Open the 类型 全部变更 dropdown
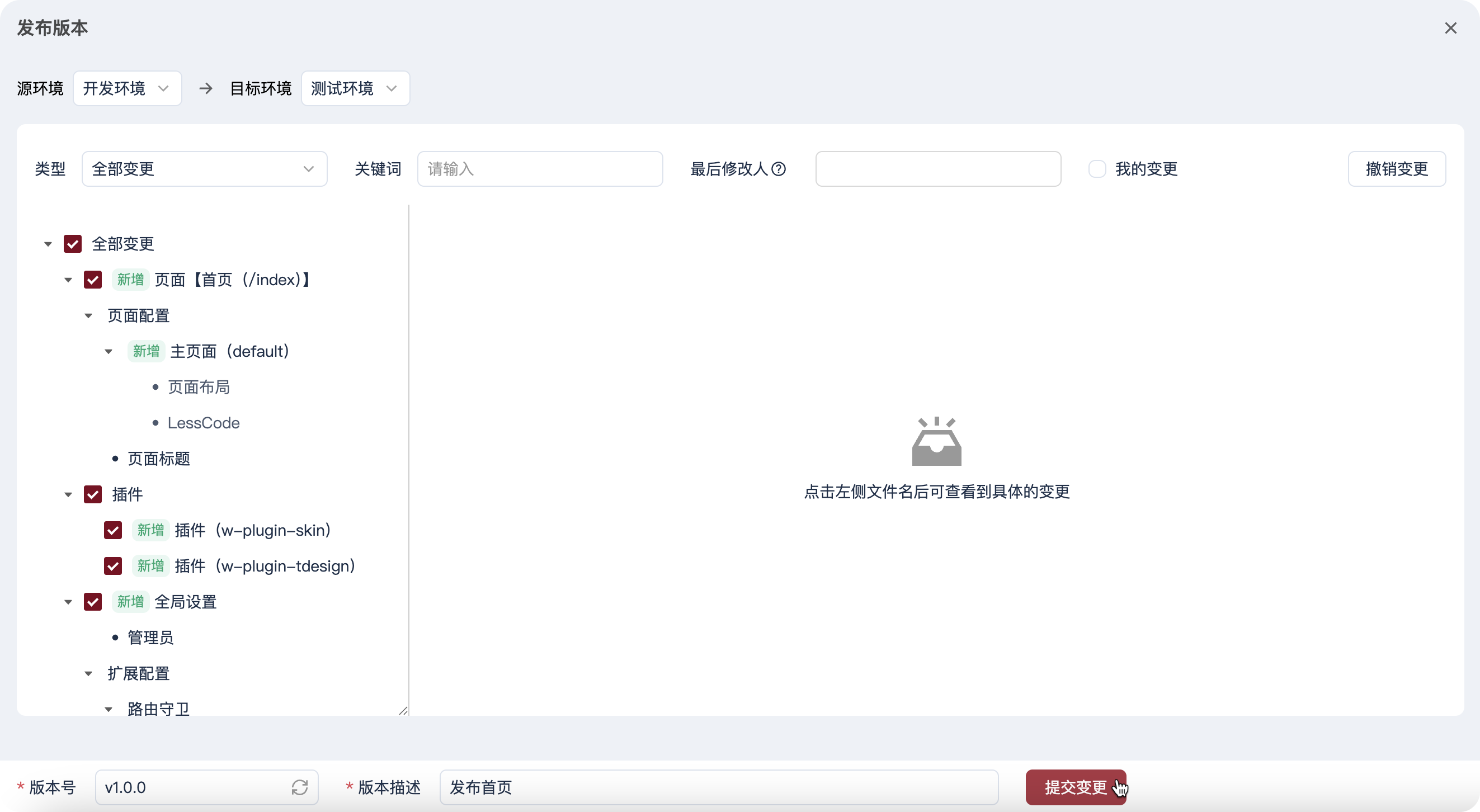This screenshot has height=812, width=1480. [x=204, y=169]
